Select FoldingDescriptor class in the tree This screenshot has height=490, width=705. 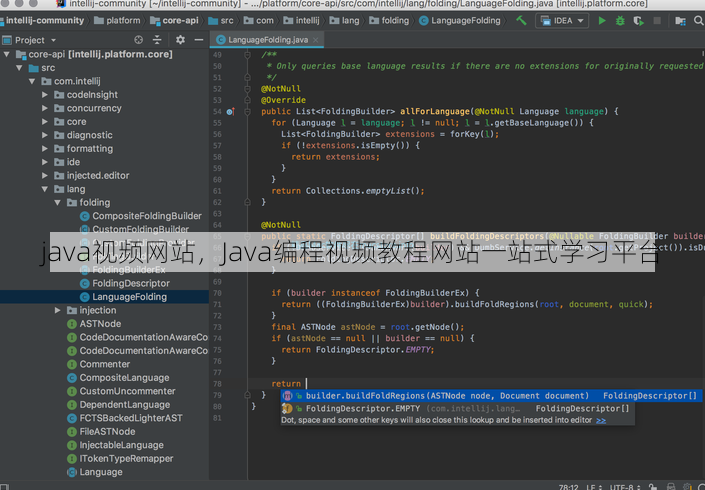125,284
